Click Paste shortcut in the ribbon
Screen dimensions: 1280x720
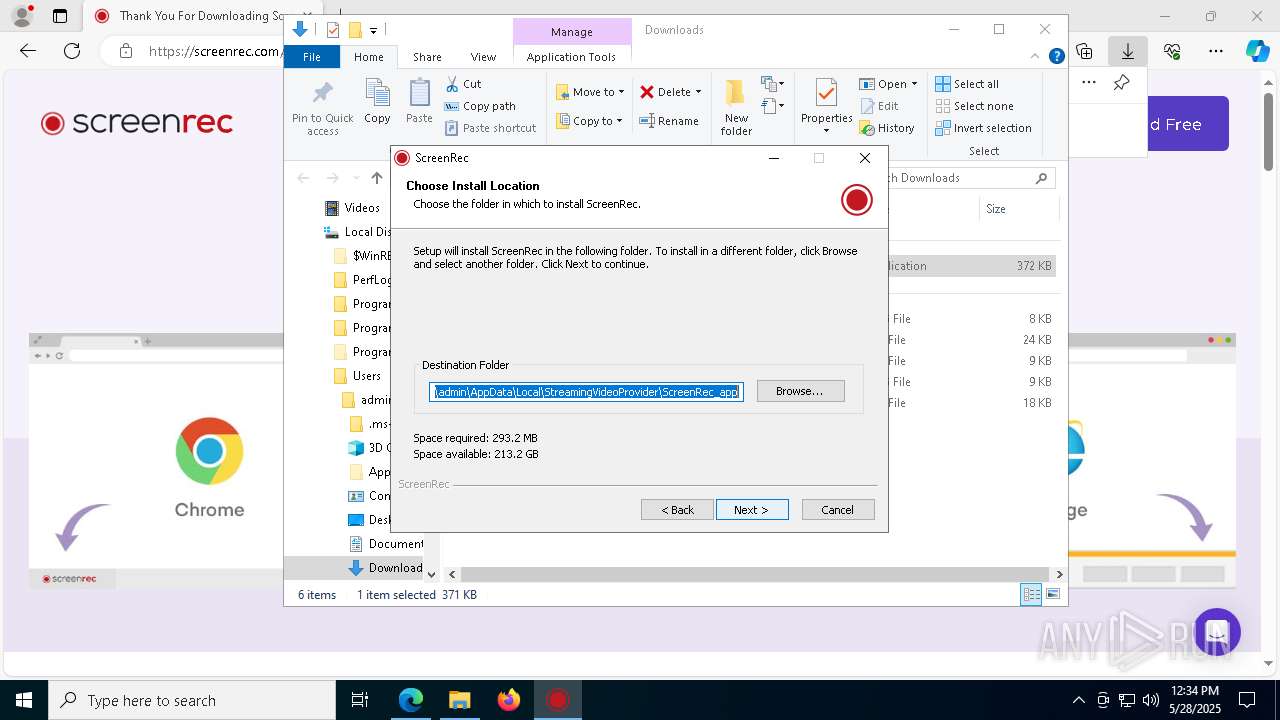(x=490, y=128)
